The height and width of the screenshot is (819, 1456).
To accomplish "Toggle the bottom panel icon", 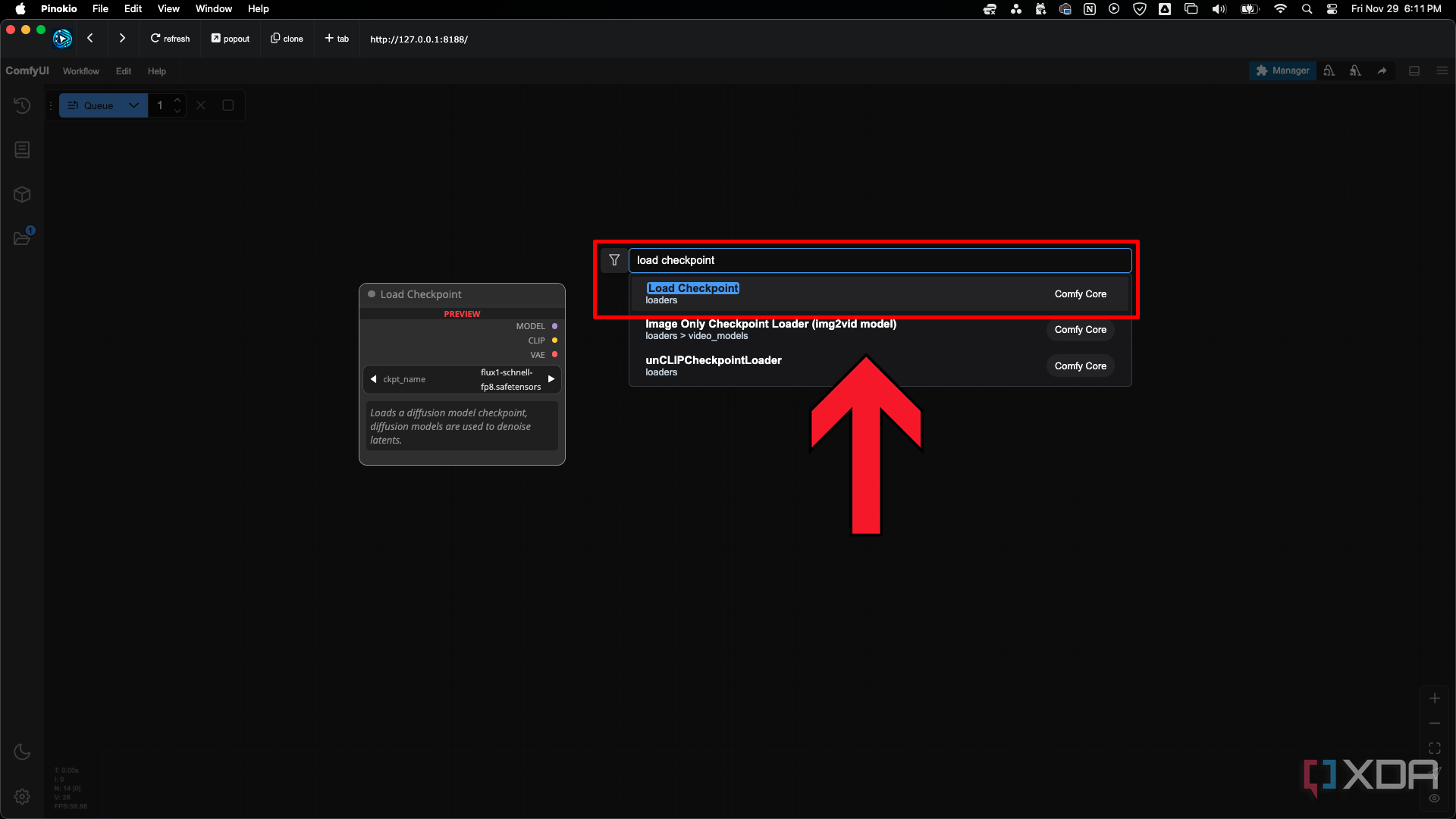I will 1414,71.
